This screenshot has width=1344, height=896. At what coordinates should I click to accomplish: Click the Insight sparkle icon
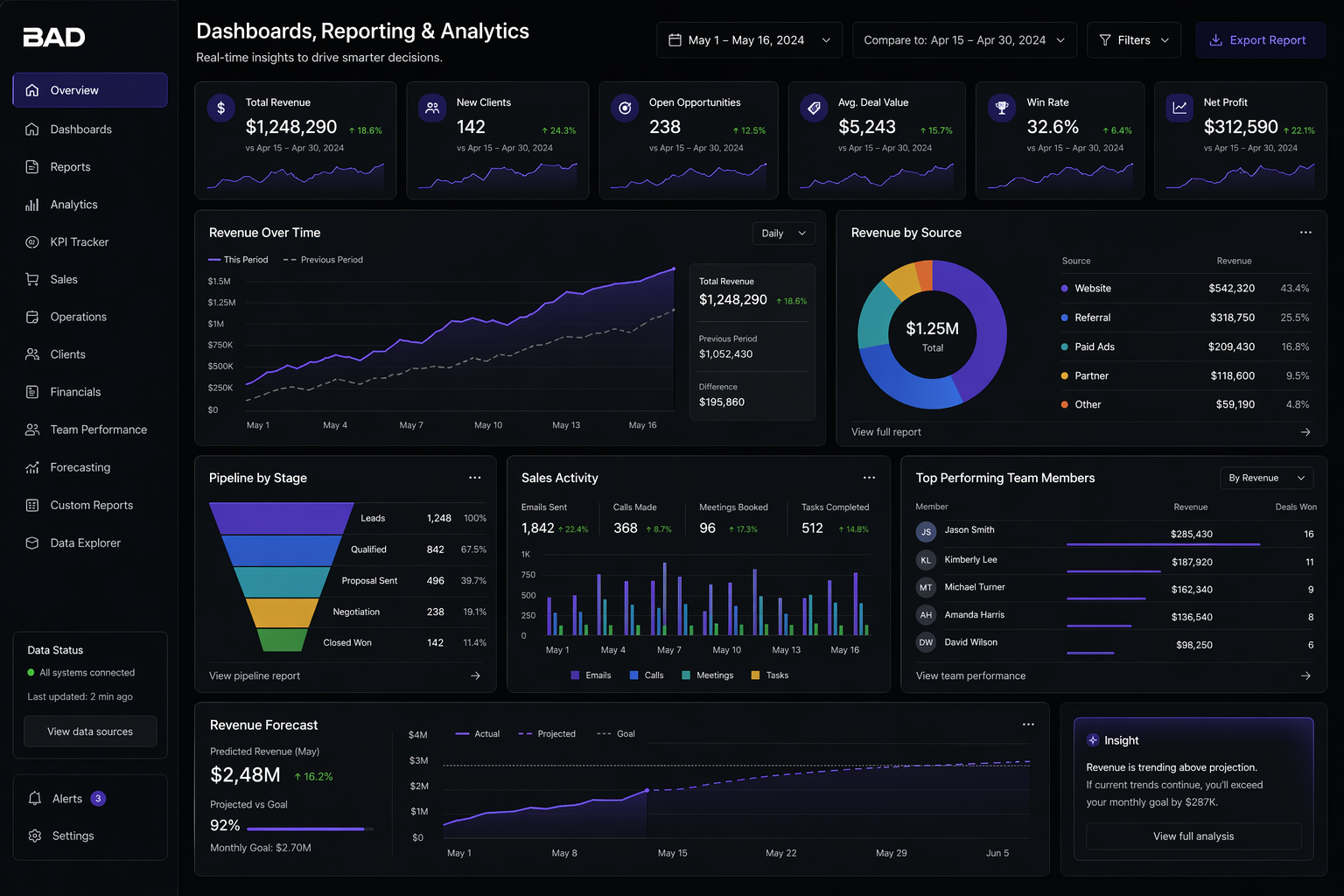(x=1093, y=740)
